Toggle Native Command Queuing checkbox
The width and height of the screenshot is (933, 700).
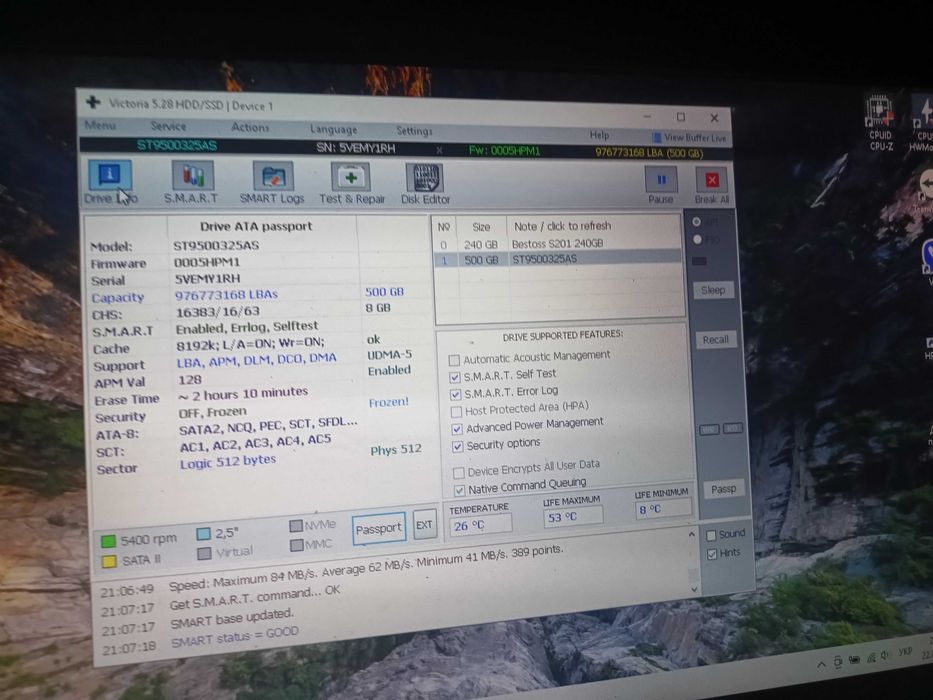point(459,490)
